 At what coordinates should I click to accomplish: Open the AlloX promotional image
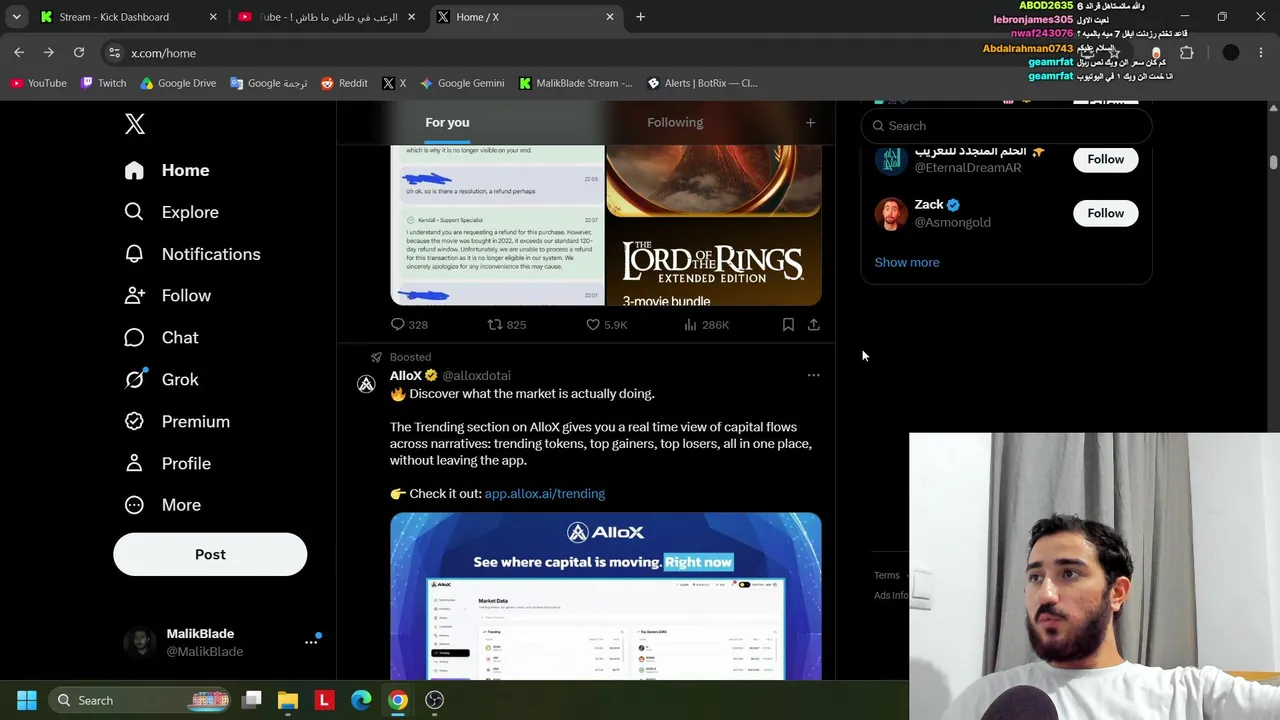[606, 596]
